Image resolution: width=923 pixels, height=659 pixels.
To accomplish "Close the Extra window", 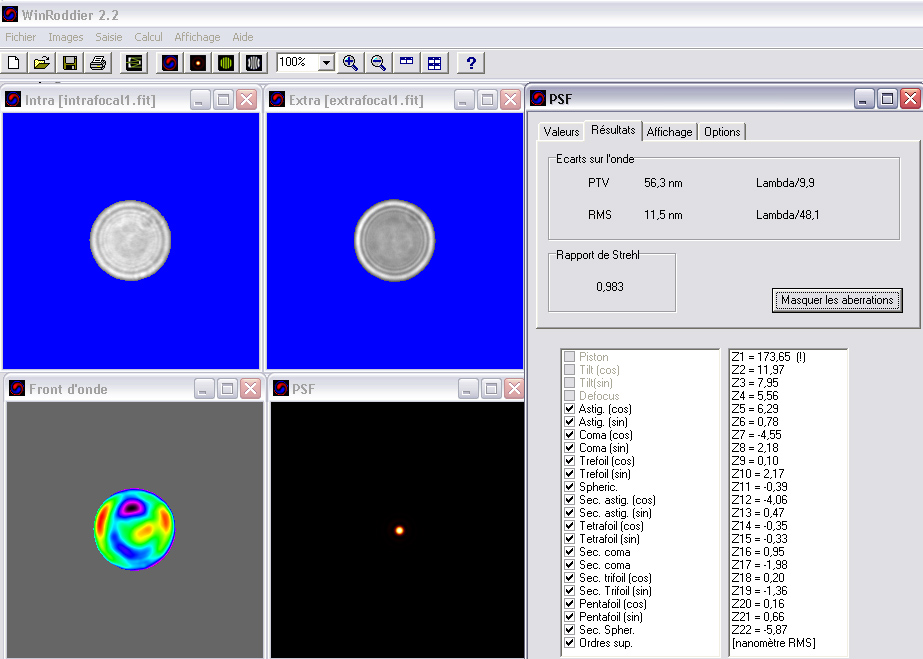I will pyautogui.click(x=511, y=99).
